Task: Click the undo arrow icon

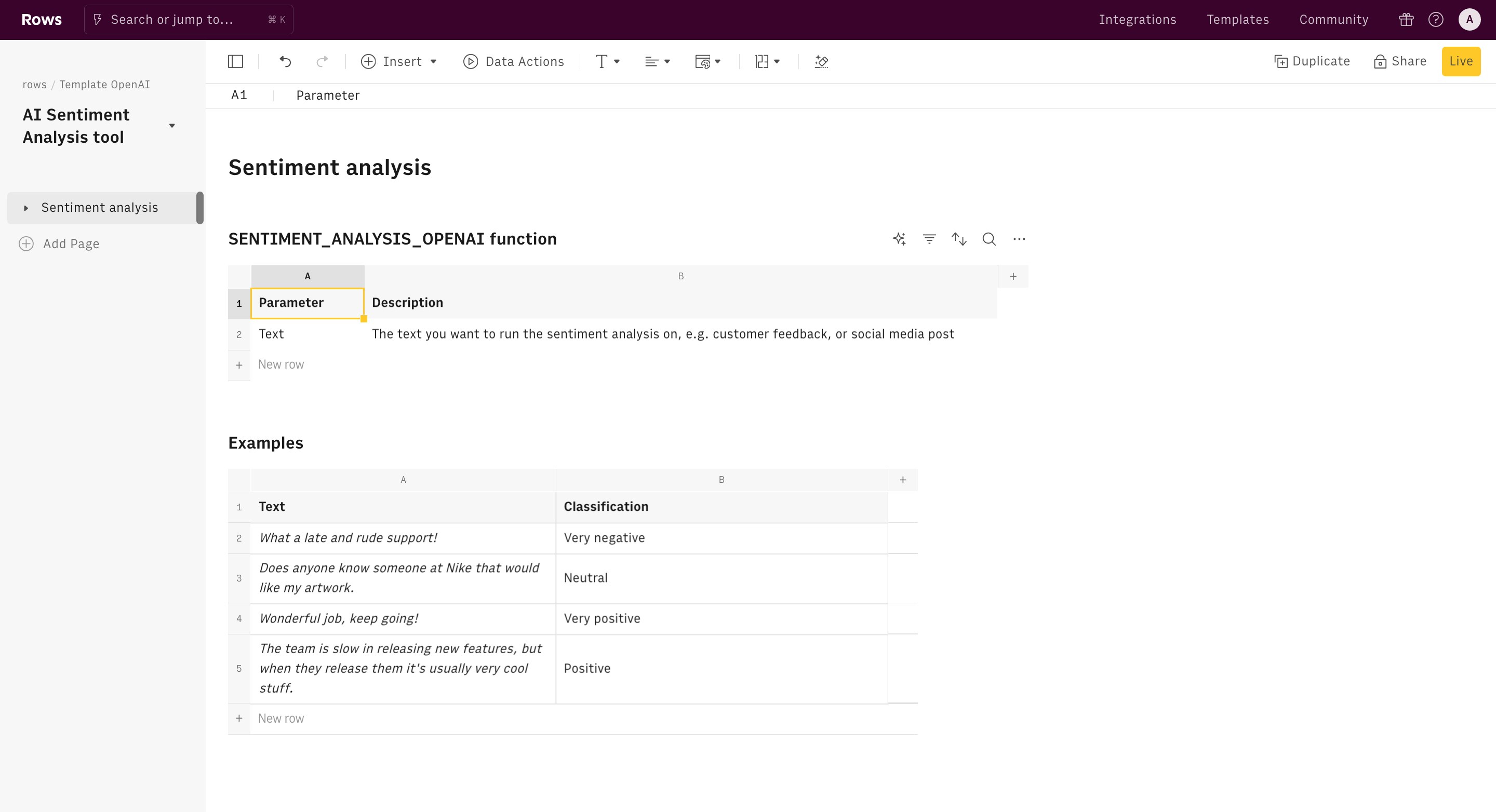Action: (285, 62)
